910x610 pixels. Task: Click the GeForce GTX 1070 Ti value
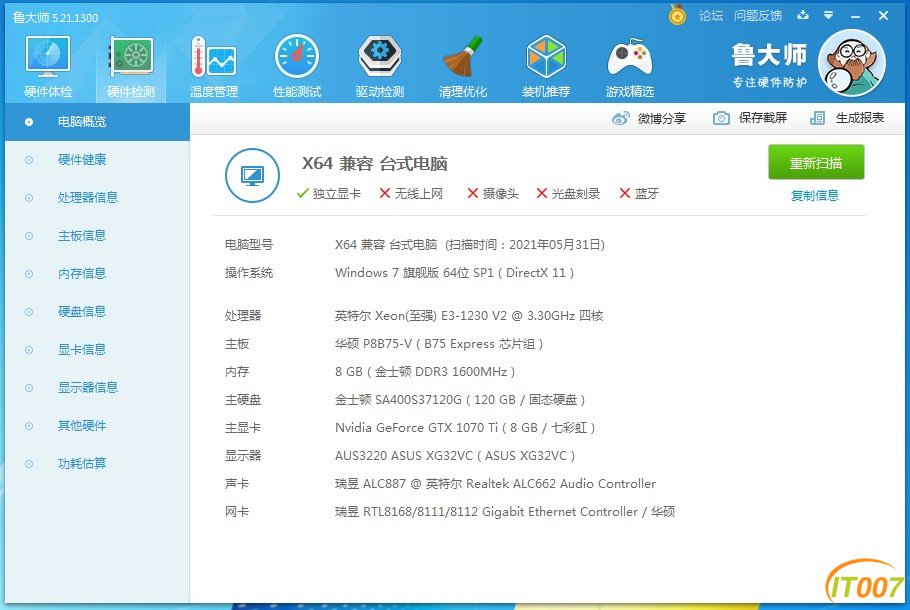click(465, 428)
